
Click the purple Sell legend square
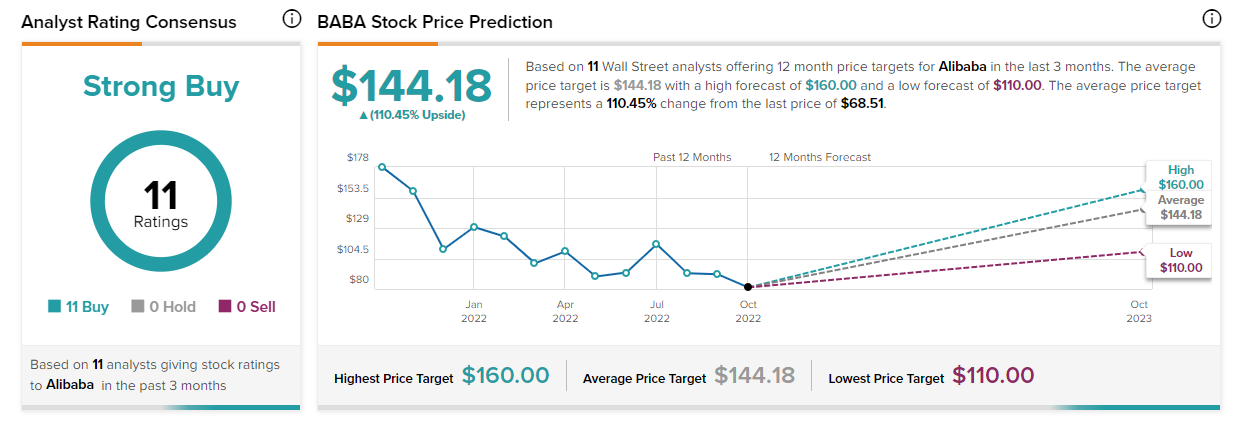click(225, 307)
